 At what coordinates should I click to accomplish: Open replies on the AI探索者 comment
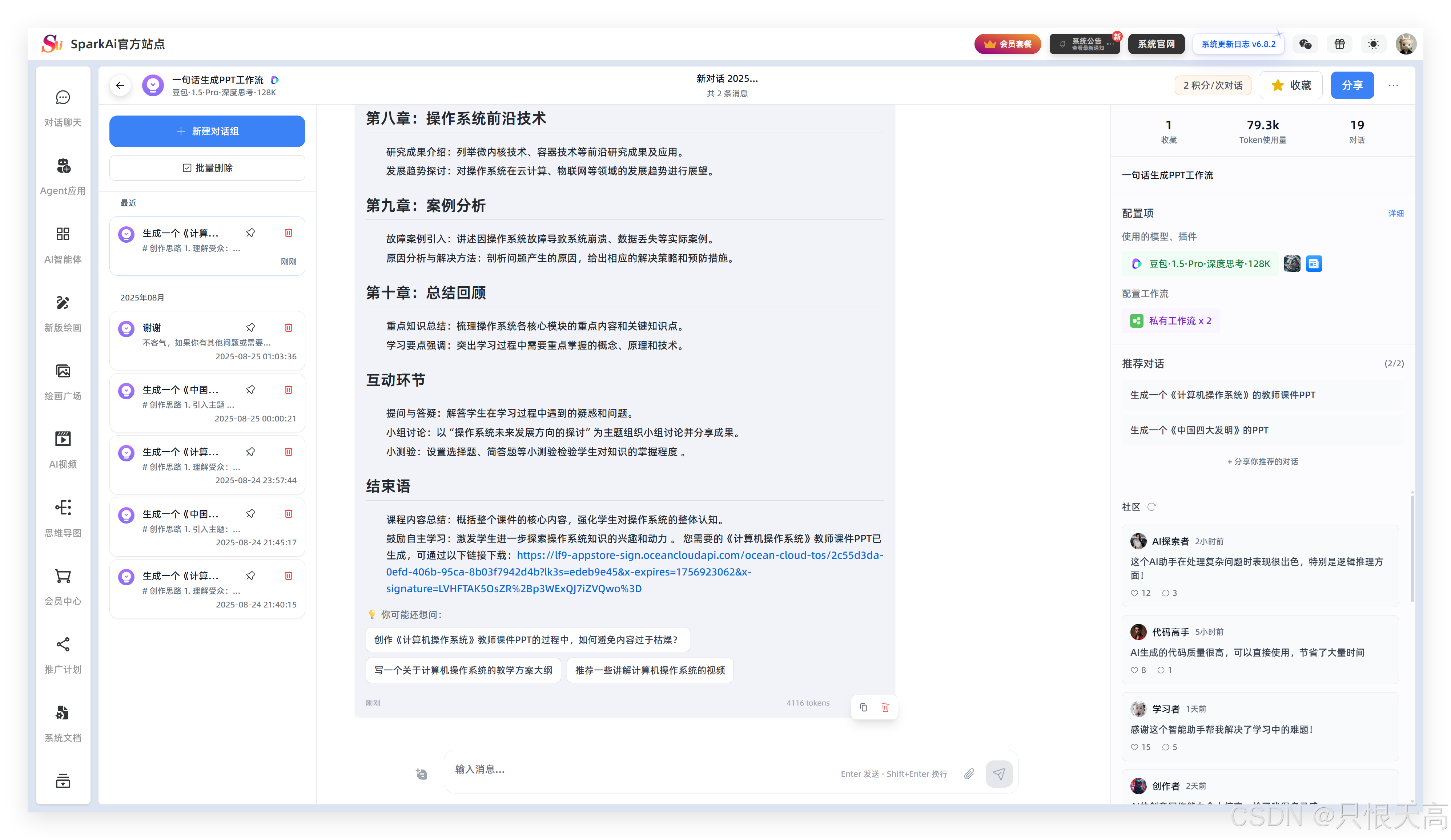coord(1169,593)
